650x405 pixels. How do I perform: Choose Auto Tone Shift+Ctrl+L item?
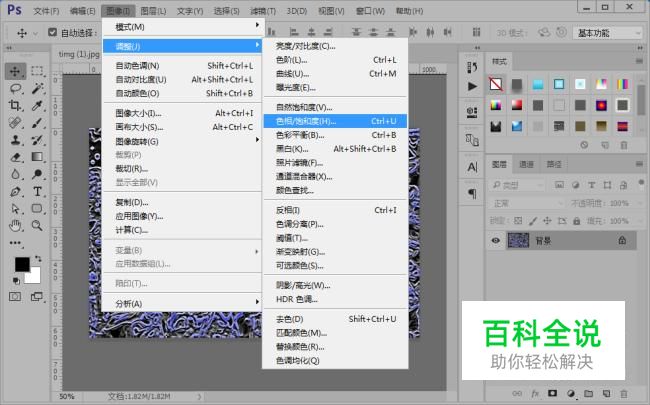click(182, 65)
